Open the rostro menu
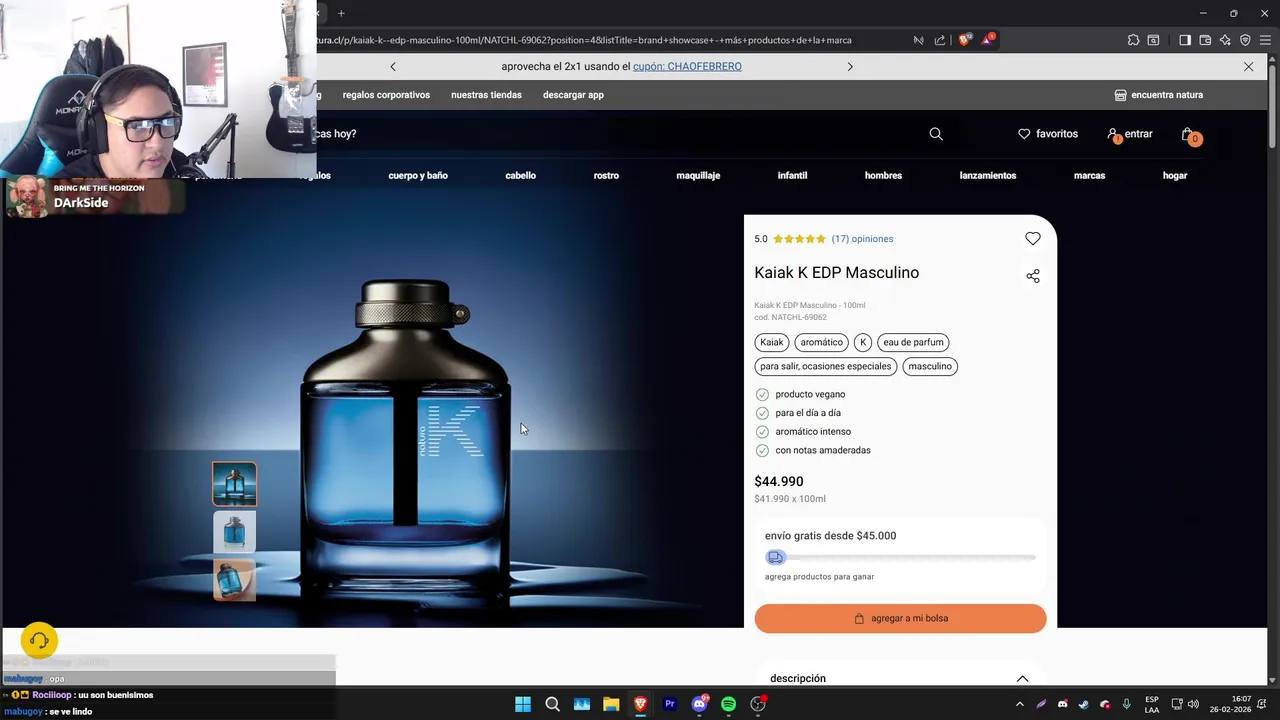 click(606, 175)
